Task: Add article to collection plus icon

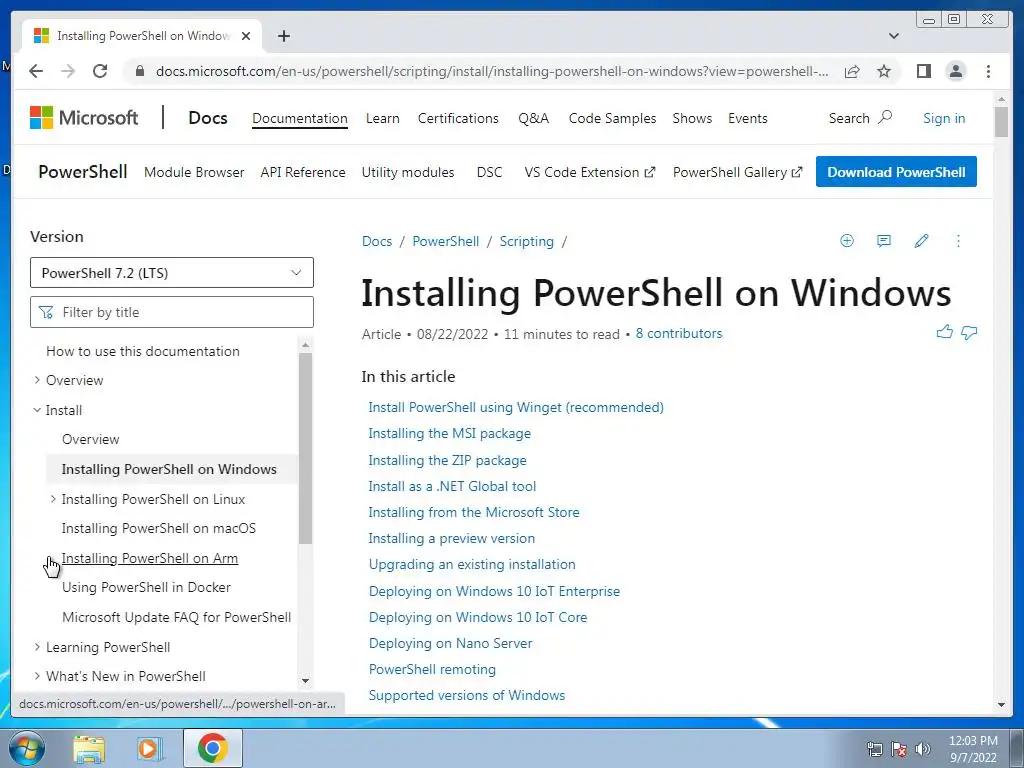Action: pyautogui.click(x=847, y=241)
